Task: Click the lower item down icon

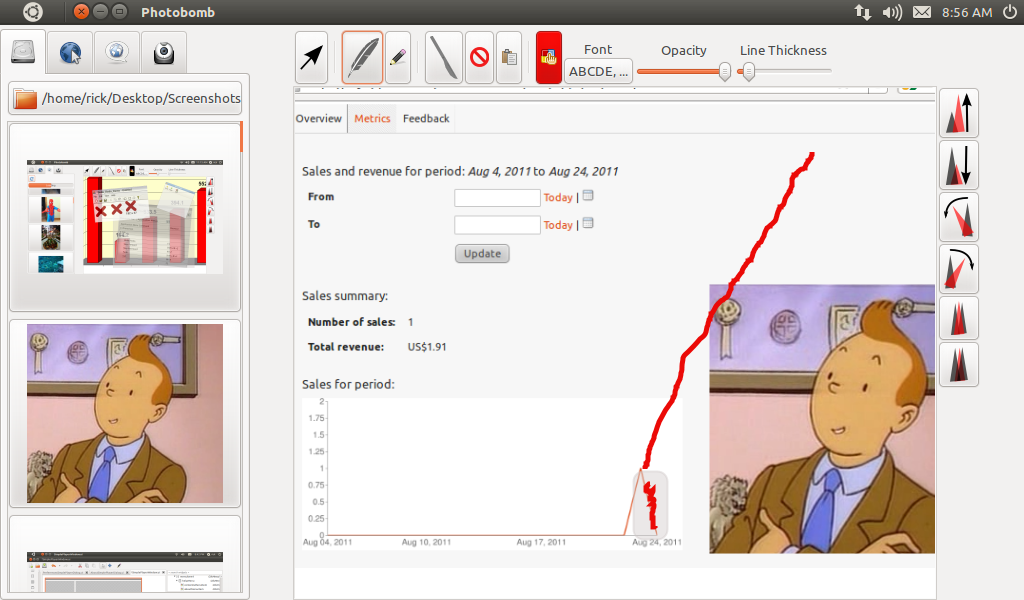Action: (959, 165)
